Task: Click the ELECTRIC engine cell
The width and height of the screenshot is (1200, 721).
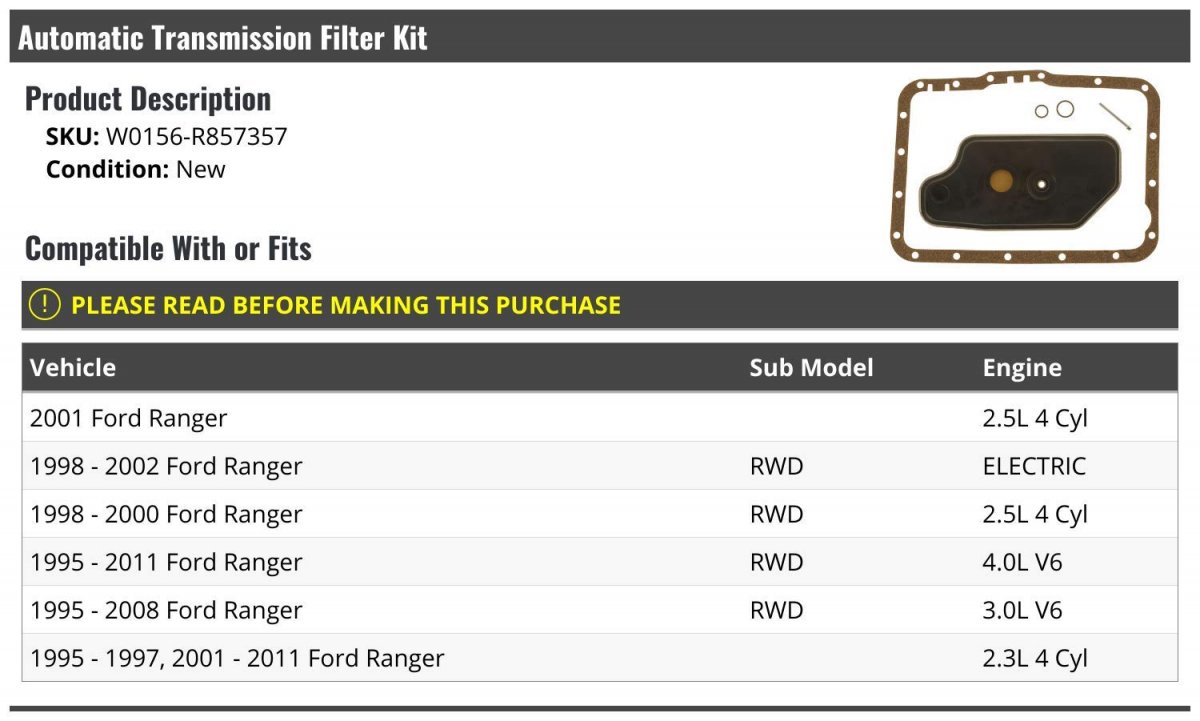Action: pos(1034,466)
